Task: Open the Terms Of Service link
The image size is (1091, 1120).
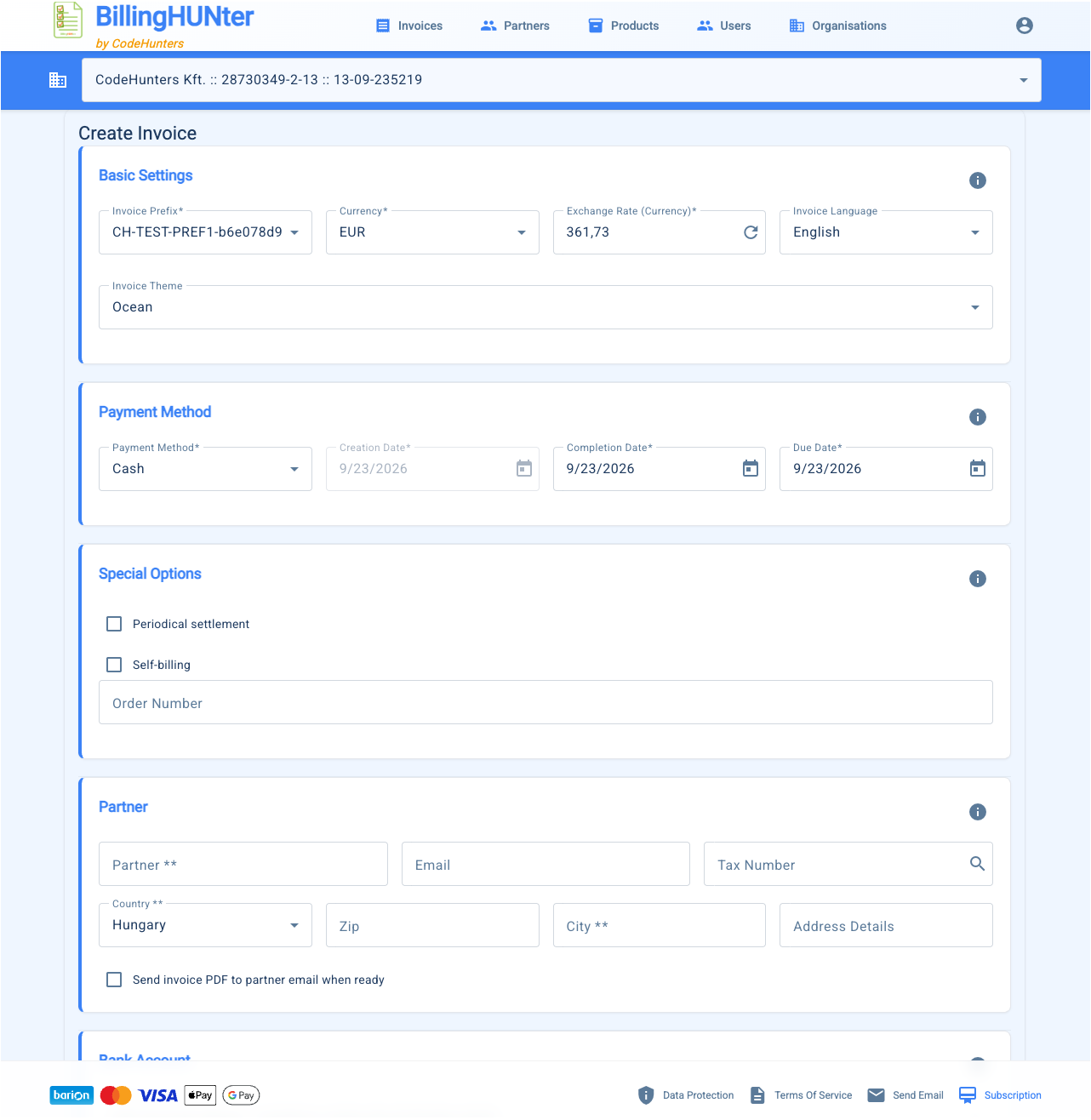Action: click(x=801, y=1095)
